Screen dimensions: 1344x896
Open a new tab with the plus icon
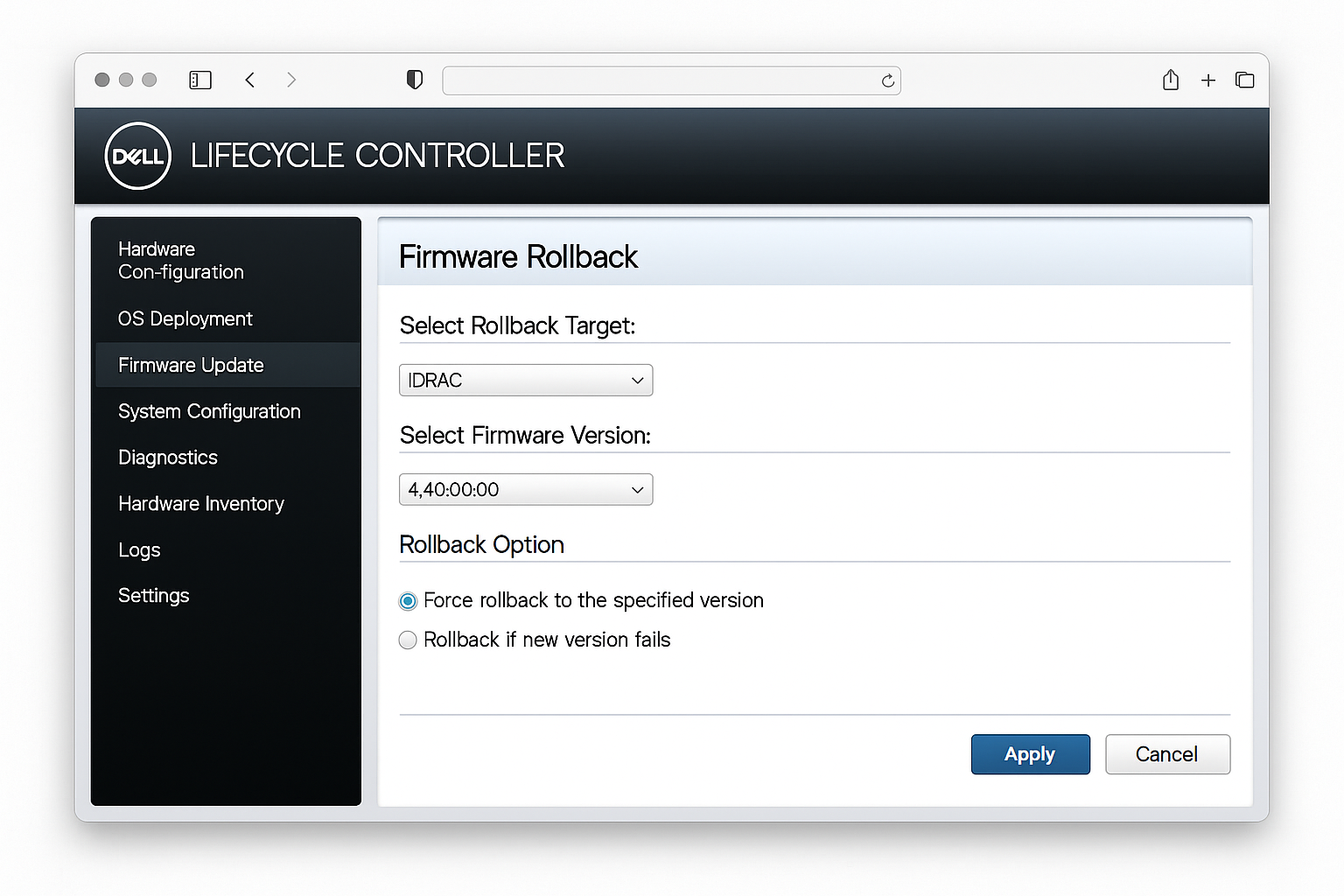click(1208, 80)
